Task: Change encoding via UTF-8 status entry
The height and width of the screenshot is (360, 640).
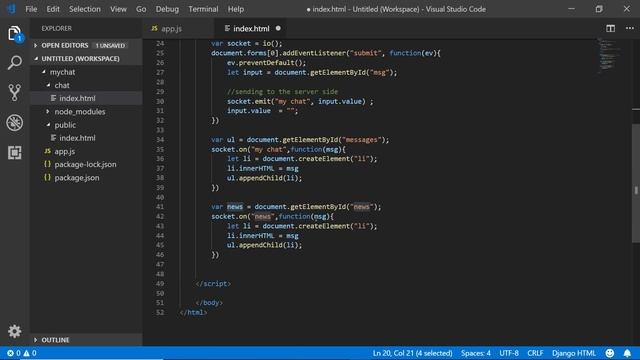Action: pos(509,353)
